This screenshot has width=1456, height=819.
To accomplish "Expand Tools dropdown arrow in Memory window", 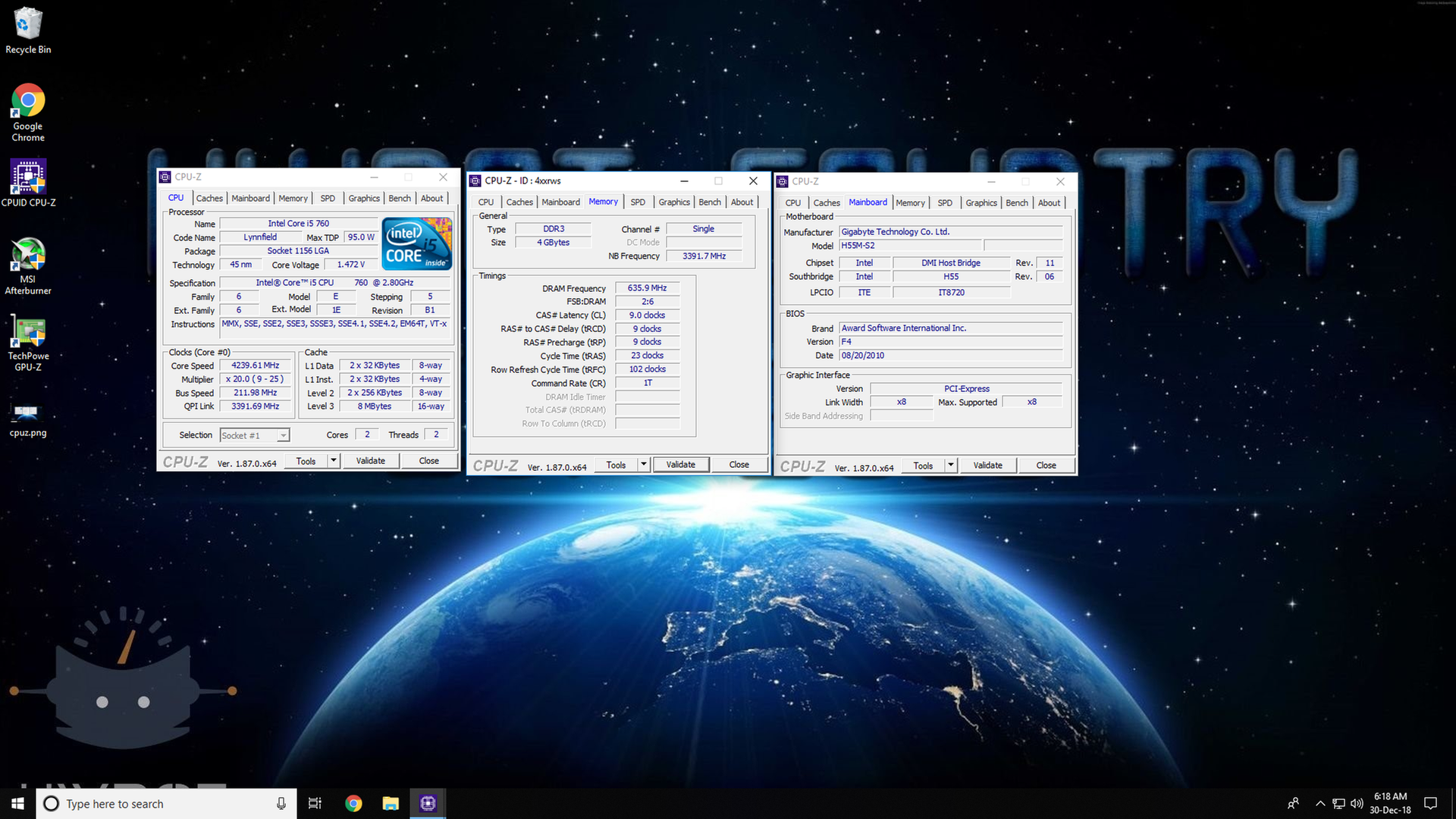I will pyautogui.click(x=644, y=465).
